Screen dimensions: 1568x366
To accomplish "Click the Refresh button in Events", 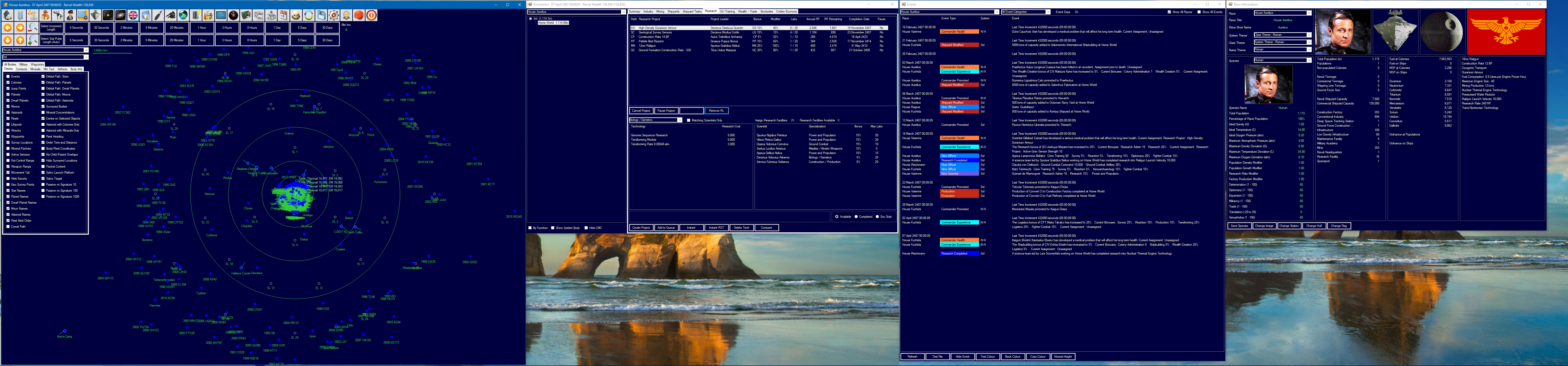I will click(x=912, y=357).
